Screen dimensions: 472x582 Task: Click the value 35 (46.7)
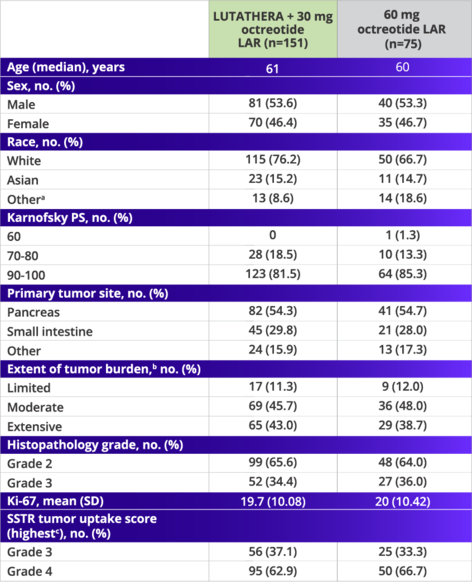pyautogui.click(x=403, y=122)
